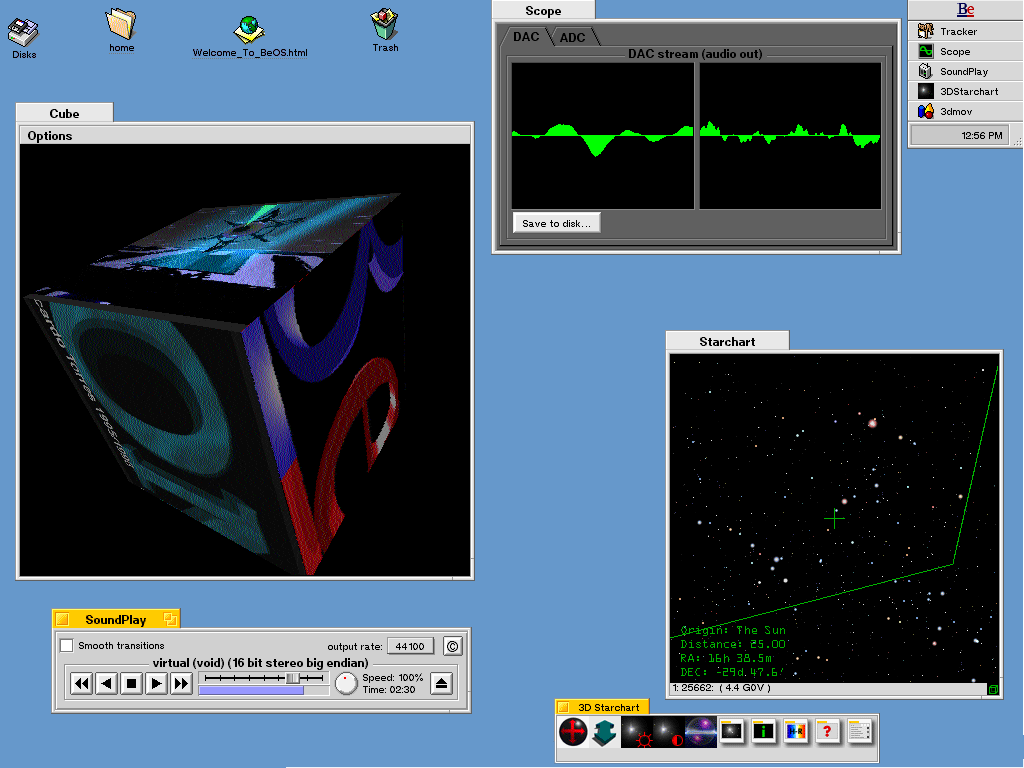The image size is (1024, 768).
Task: Open the Be menu in the Deskbar
Action: [x=965, y=10]
